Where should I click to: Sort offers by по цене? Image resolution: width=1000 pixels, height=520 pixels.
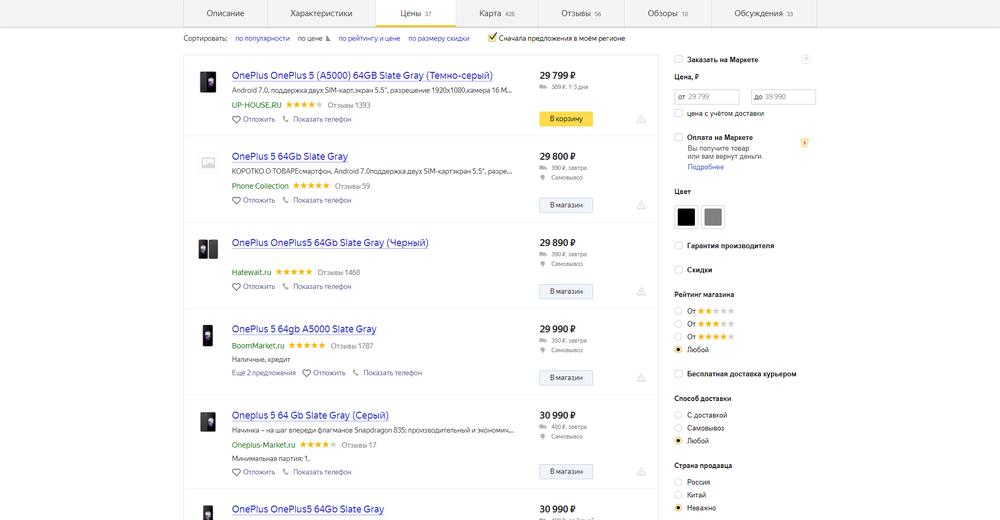312,38
